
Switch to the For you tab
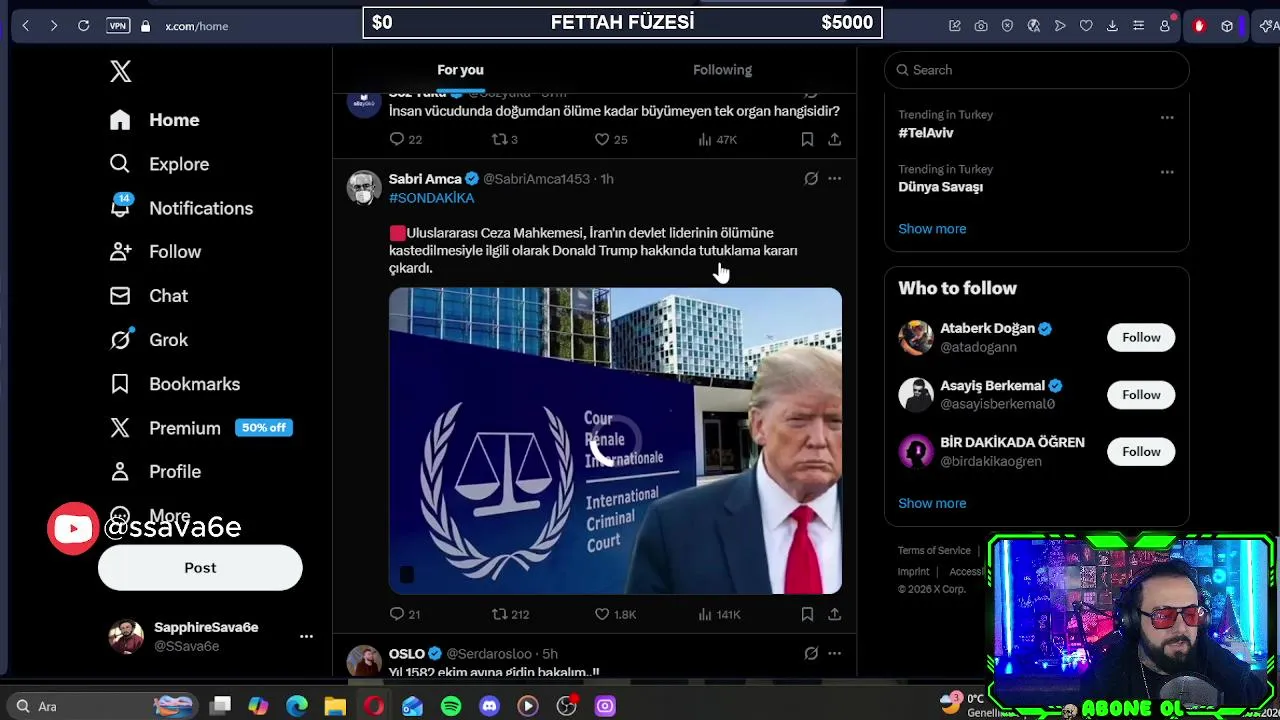click(x=460, y=70)
